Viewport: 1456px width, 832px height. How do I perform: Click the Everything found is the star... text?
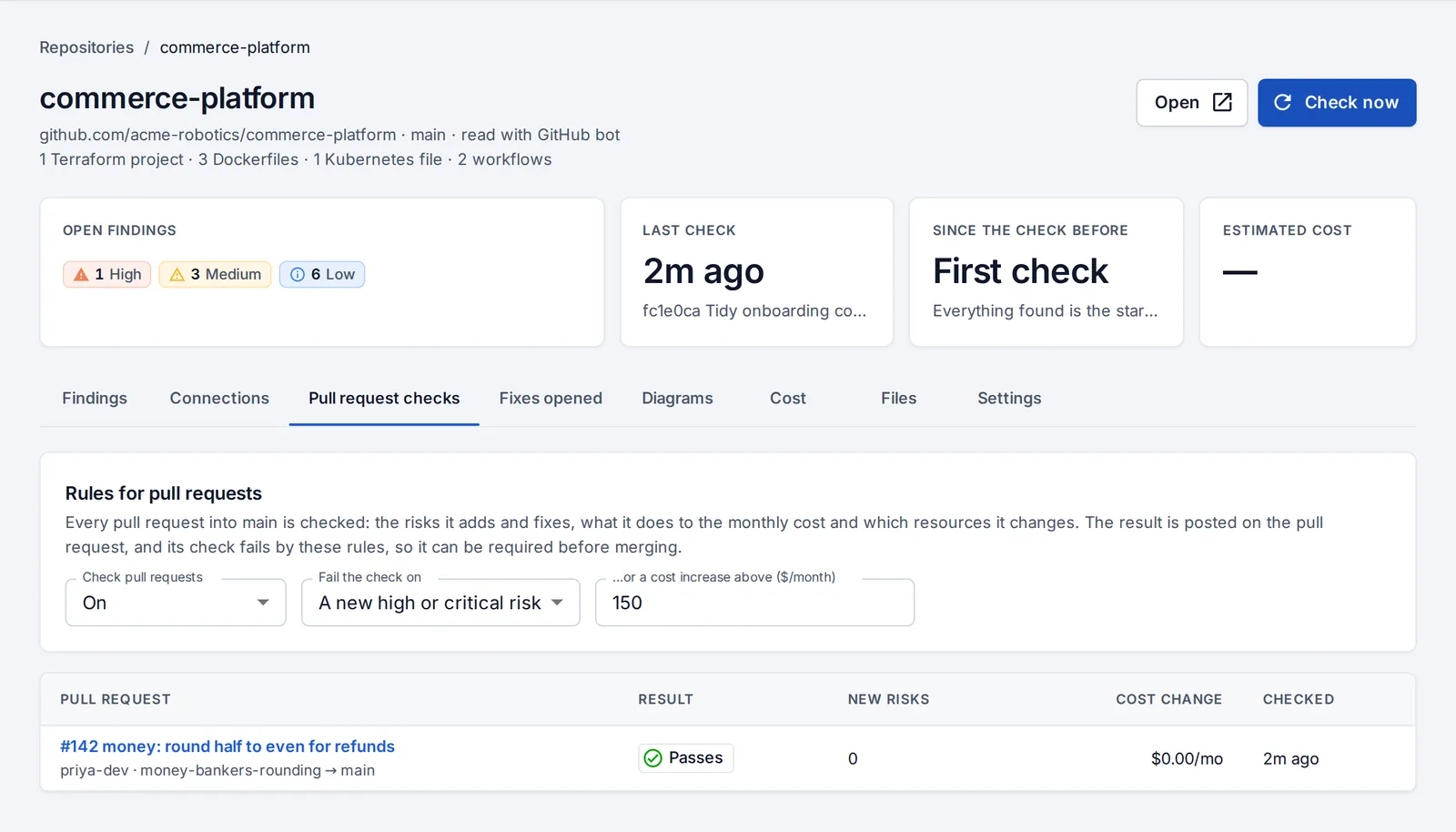click(1045, 310)
